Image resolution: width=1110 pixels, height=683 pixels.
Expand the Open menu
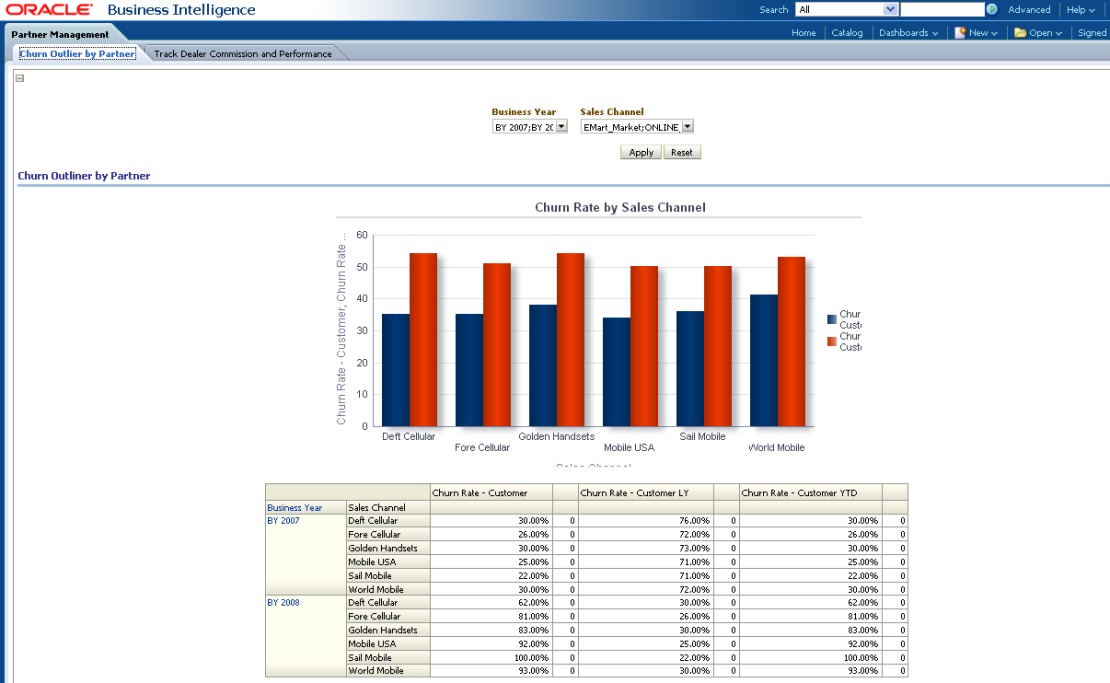(1045, 33)
